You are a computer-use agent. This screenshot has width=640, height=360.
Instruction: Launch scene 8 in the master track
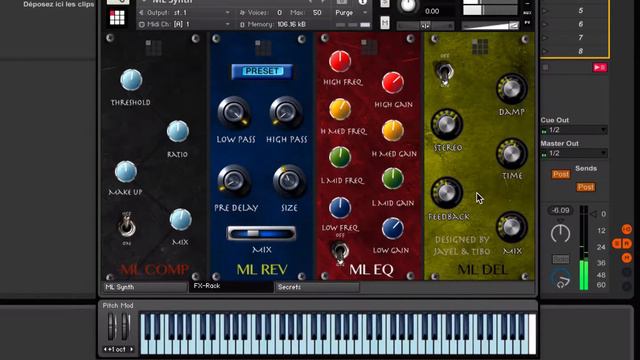pyautogui.click(x=546, y=51)
